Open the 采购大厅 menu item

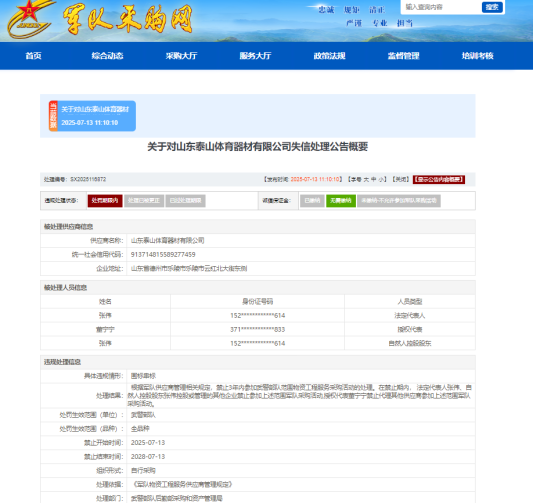click(x=181, y=56)
